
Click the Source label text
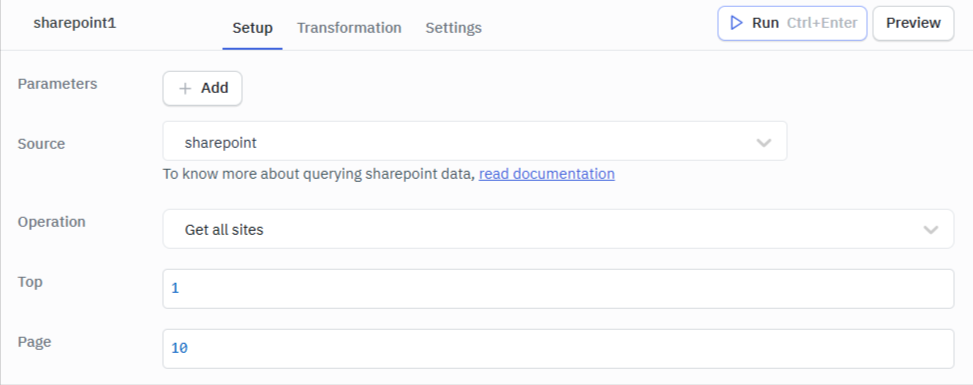[x=41, y=144]
